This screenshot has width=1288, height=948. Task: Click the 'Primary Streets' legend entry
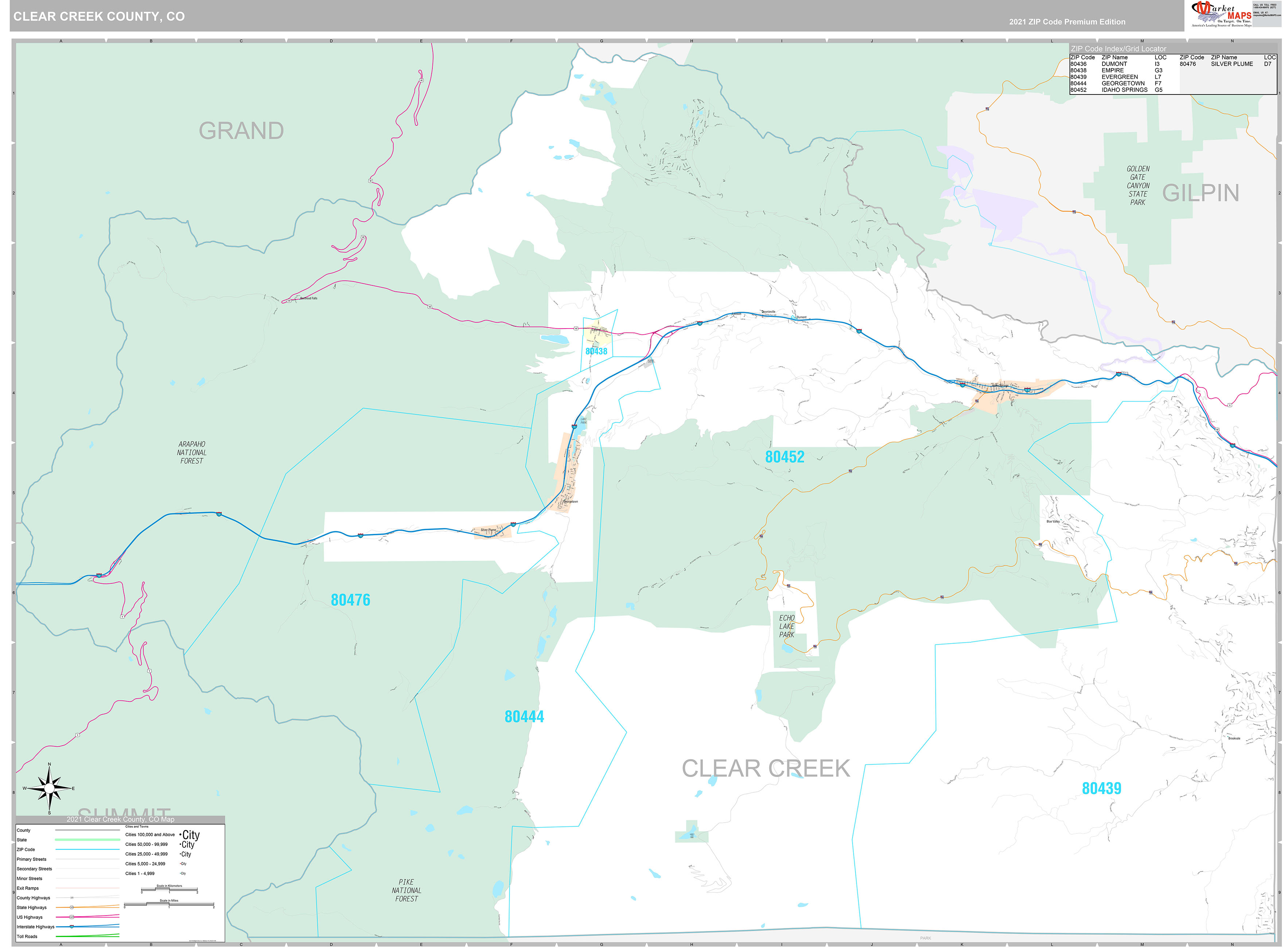(x=32, y=859)
